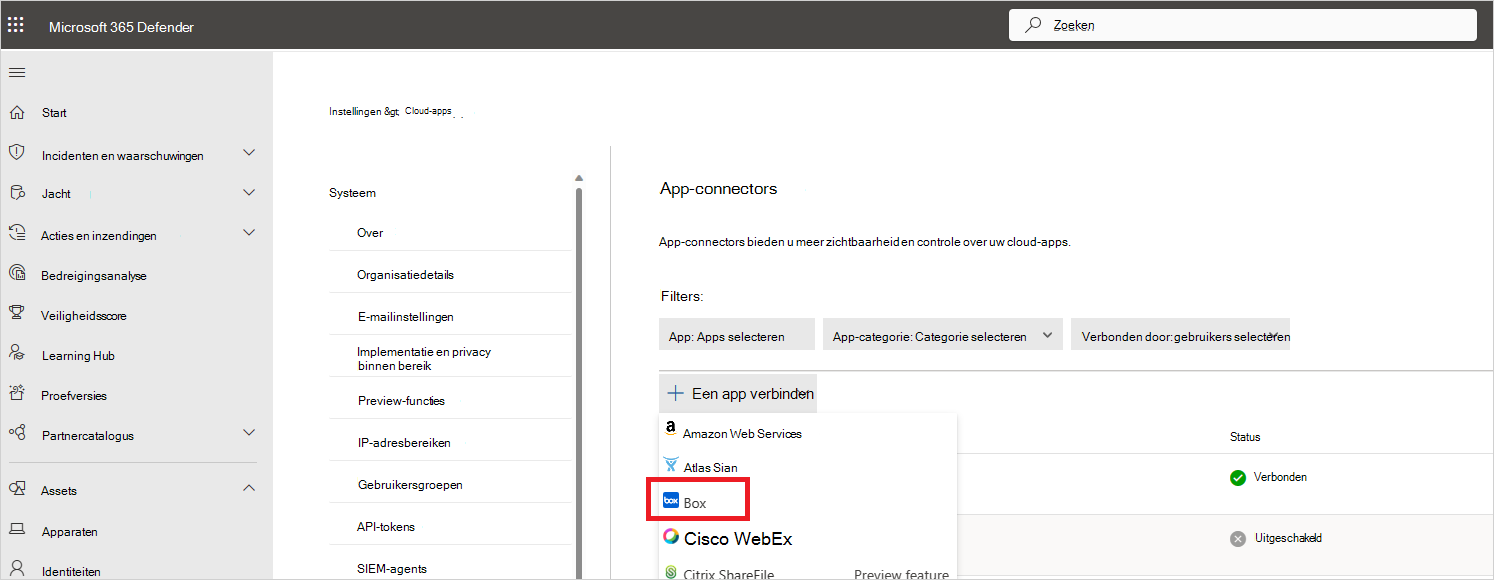This screenshot has height=580, width=1494.
Task: Open the app launcher waffle icon
Action: [16, 26]
